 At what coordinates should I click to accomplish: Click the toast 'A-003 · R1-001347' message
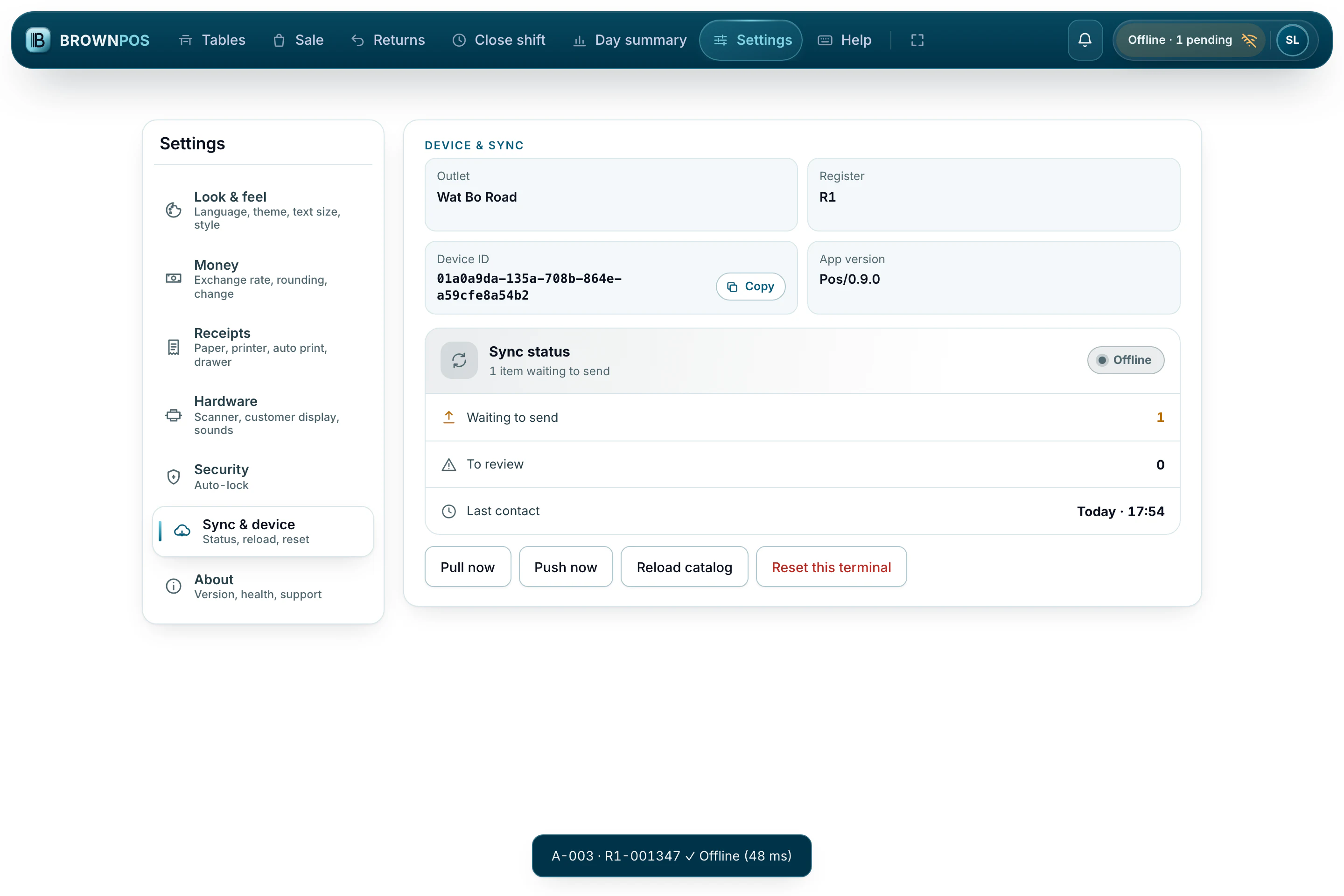(x=672, y=855)
